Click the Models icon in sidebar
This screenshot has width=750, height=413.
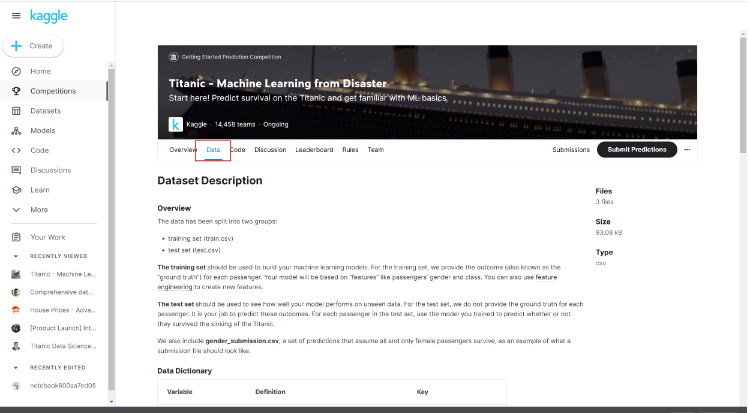coord(16,131)
